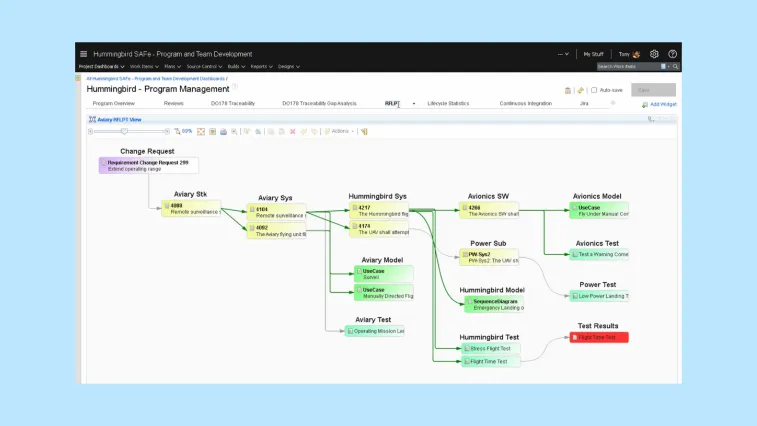Select the Avionics SW 4266 node

(x=489, y=211)
